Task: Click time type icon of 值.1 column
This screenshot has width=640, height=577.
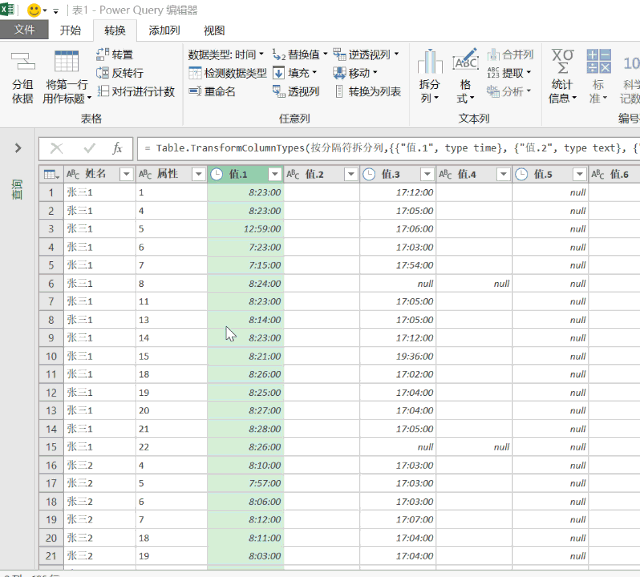Action: coord(216,174)
